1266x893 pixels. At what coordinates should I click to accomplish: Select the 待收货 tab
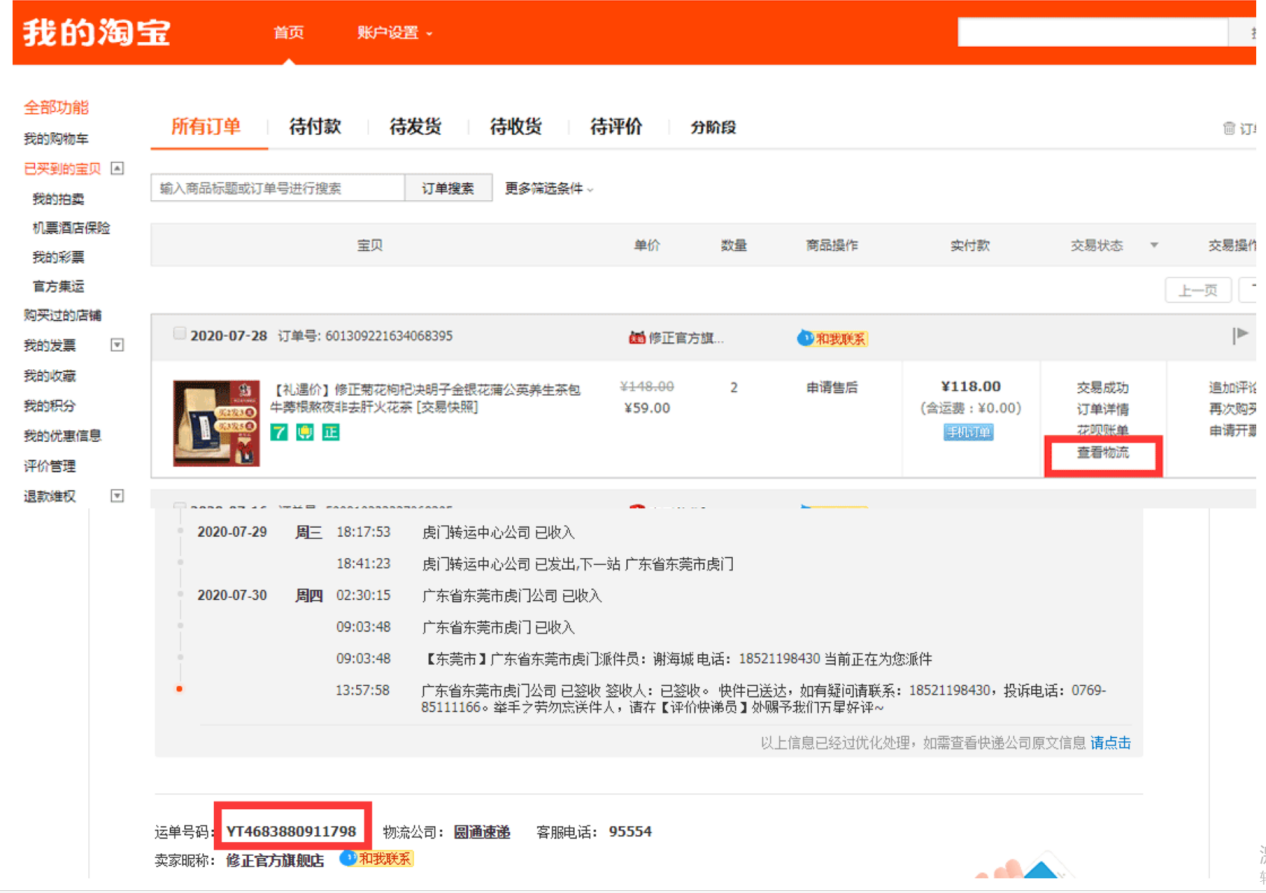(516, 126)
